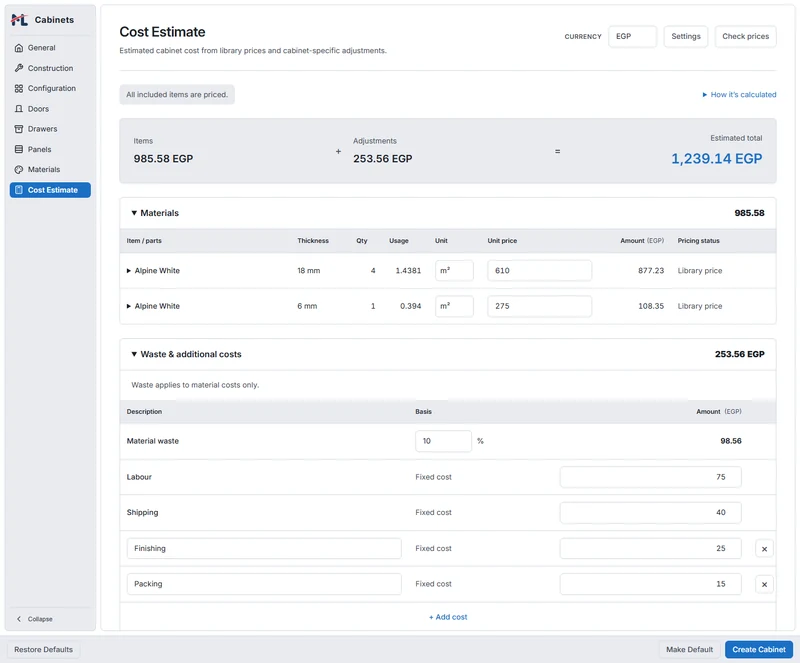
Task: Edit the unit price field showing 610
Action: [x=539, y=271]
